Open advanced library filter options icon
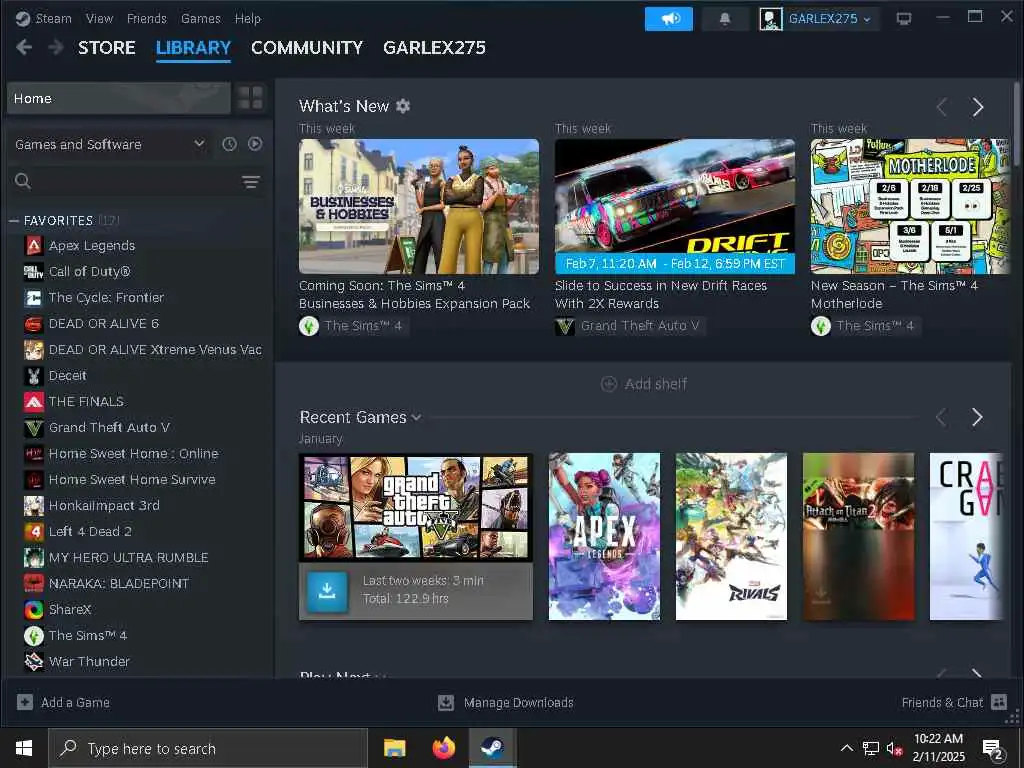The width and height of the screenshot is (1024, 768). click(251, 182)
